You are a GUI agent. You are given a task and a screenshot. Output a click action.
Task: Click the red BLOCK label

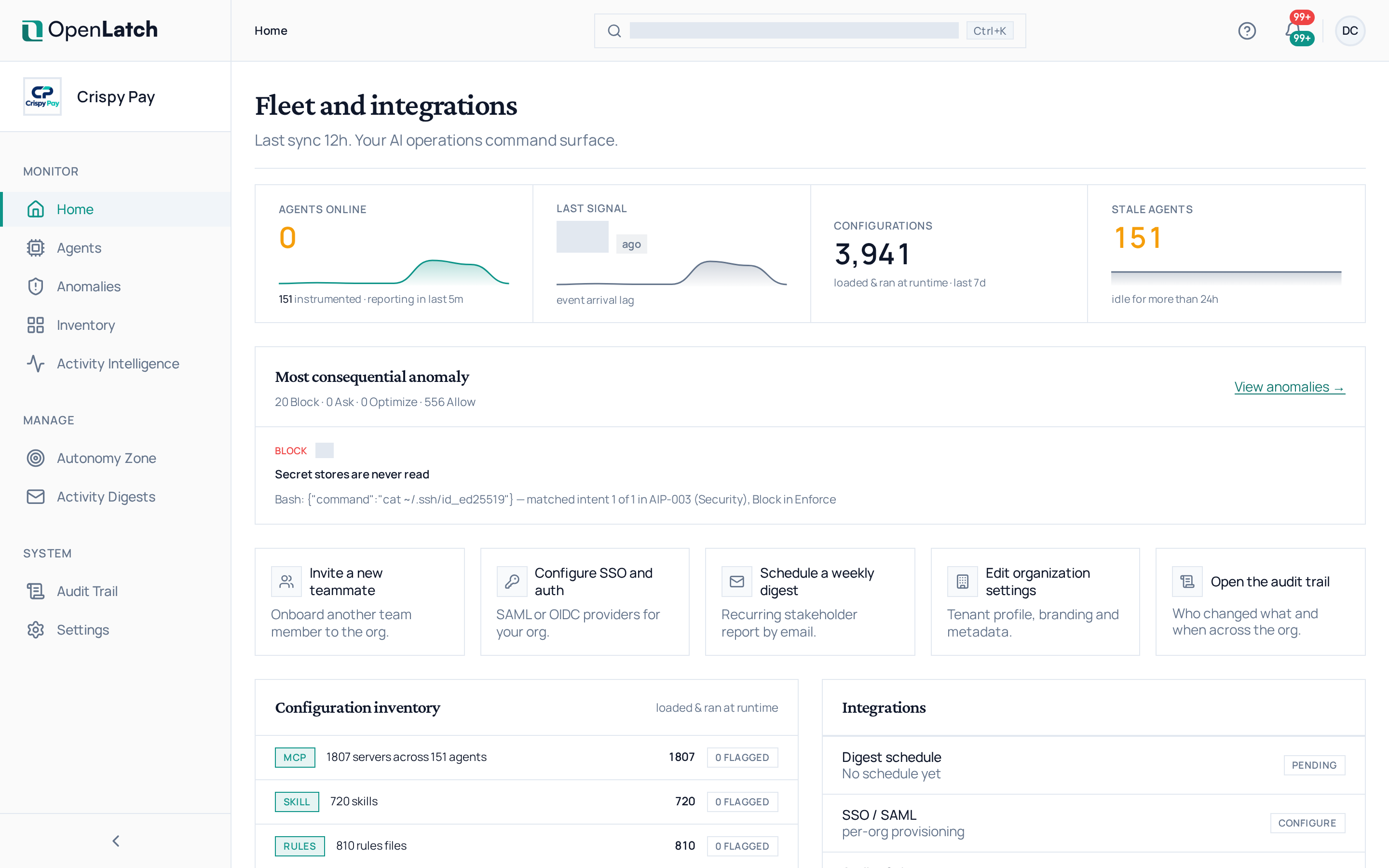(290, 451)
